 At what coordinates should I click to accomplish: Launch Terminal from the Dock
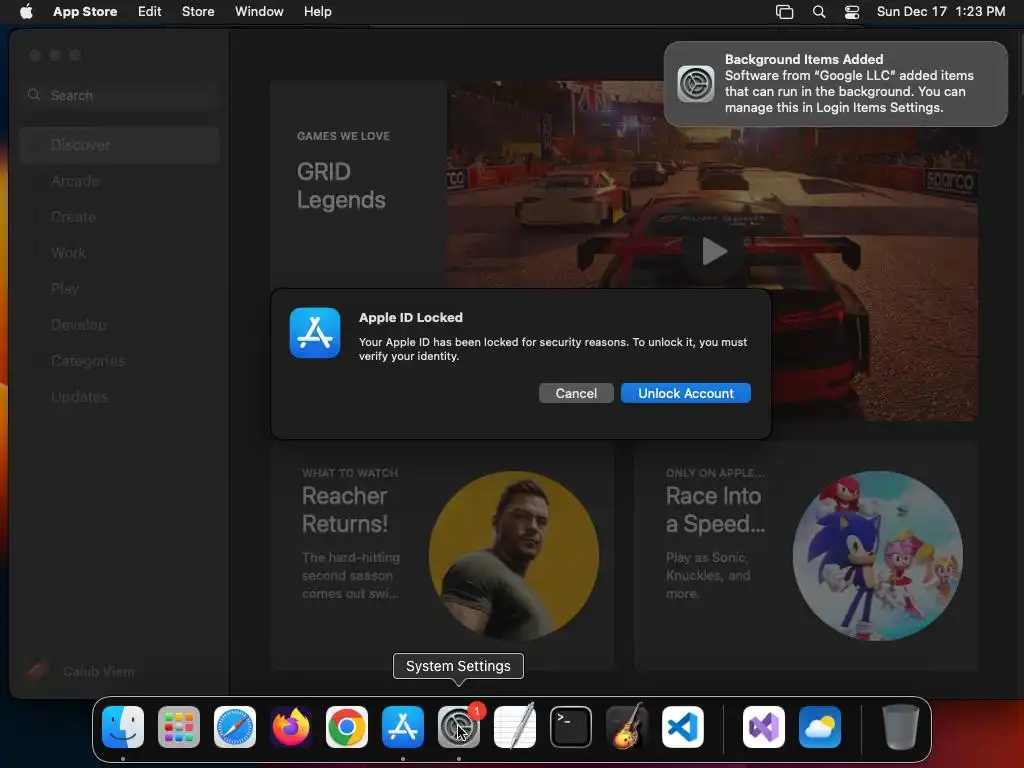pos(571,727)
